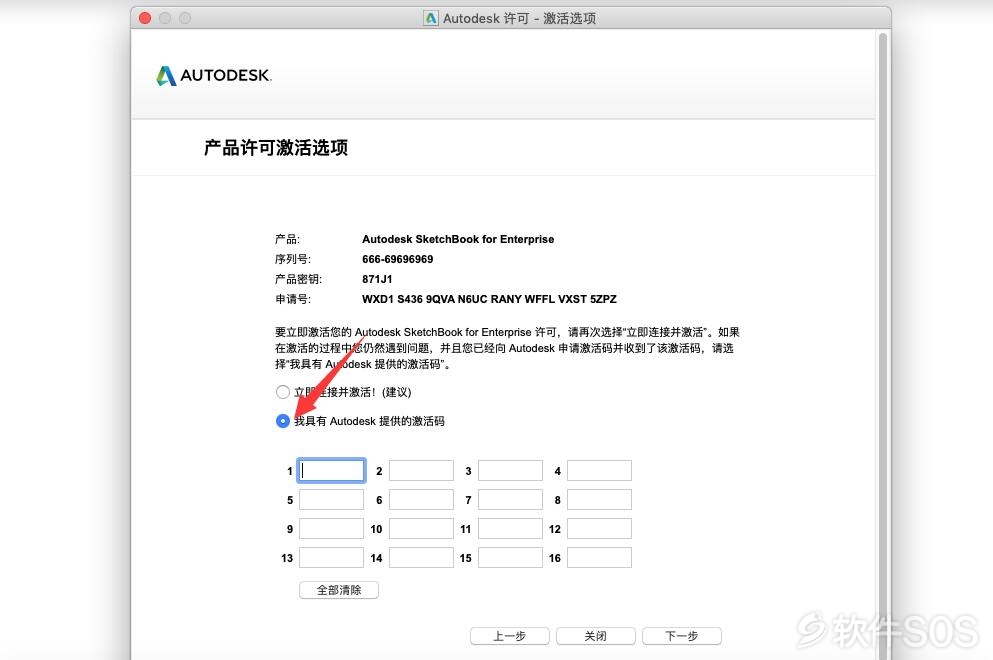Click activation code field 9

tap(332, 529)
